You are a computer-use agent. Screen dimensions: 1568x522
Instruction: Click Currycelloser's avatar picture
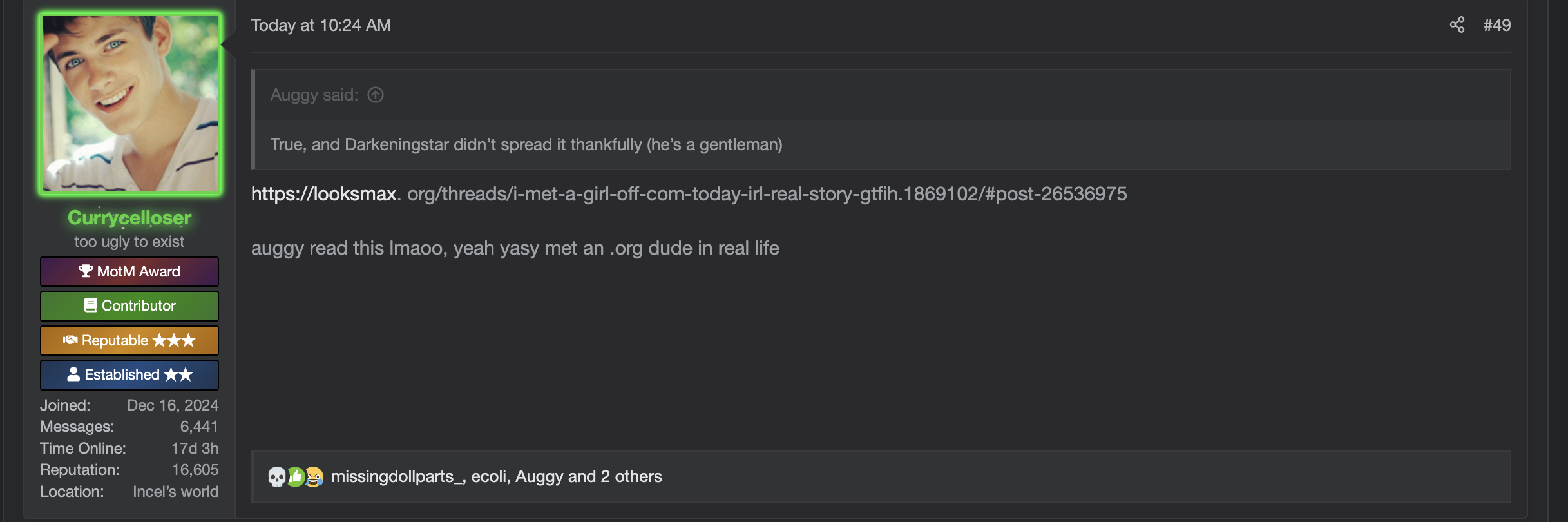129,104
